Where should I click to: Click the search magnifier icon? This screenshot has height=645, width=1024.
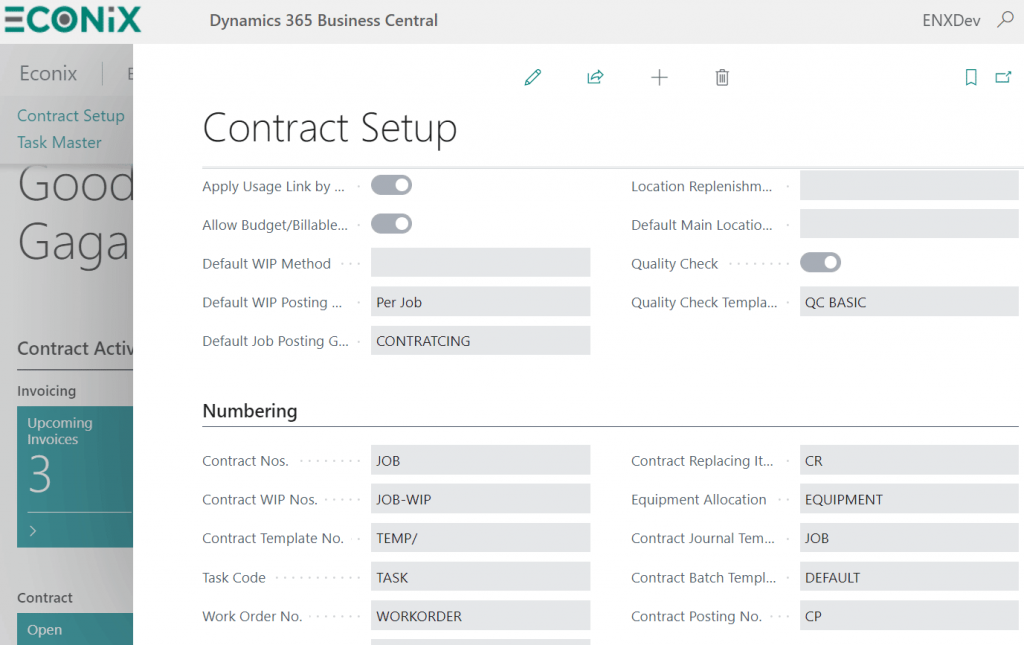pos(1005,20)
